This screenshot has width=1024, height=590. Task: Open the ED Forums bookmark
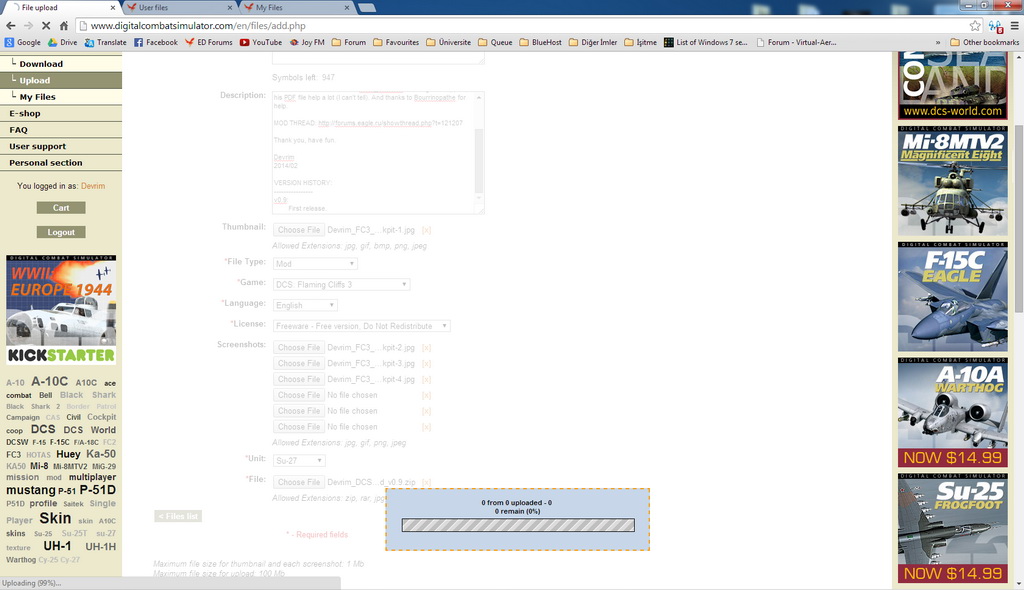point(208,42)
